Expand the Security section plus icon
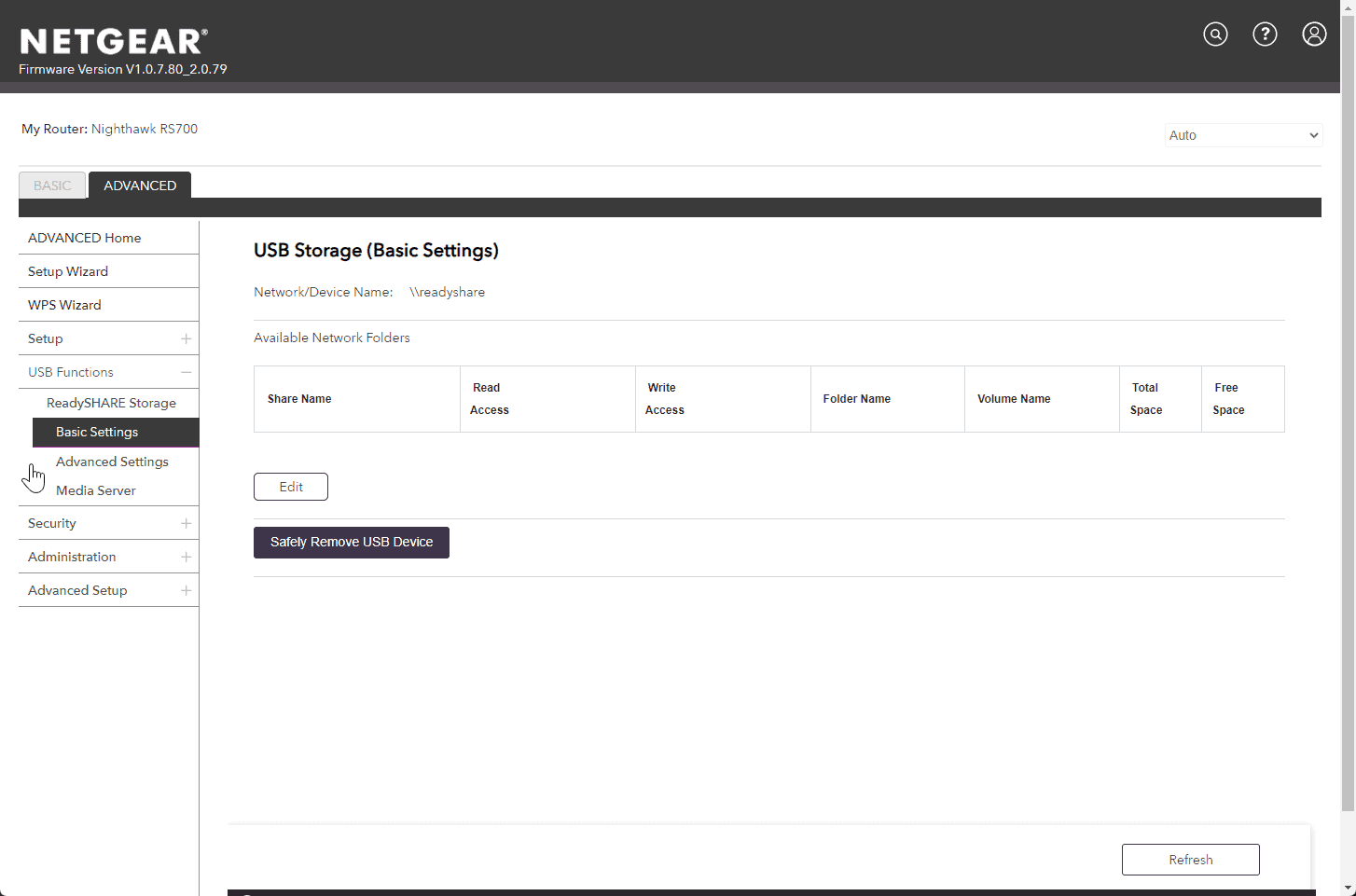Viewport: 1356px width, 896px height. point(186,523)
